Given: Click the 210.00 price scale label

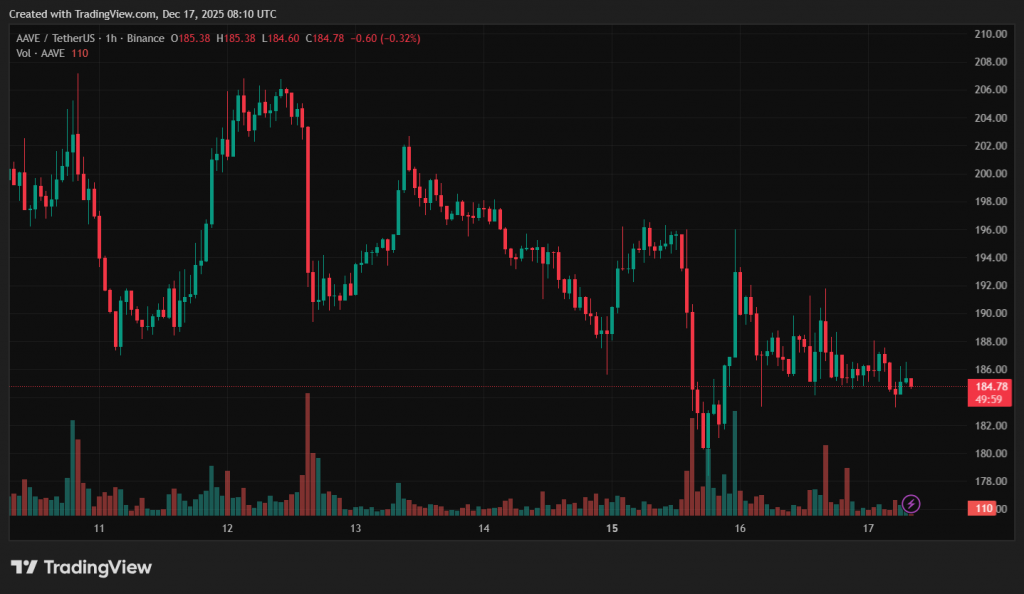Looking at the screenshot, I should coord(990,34).
